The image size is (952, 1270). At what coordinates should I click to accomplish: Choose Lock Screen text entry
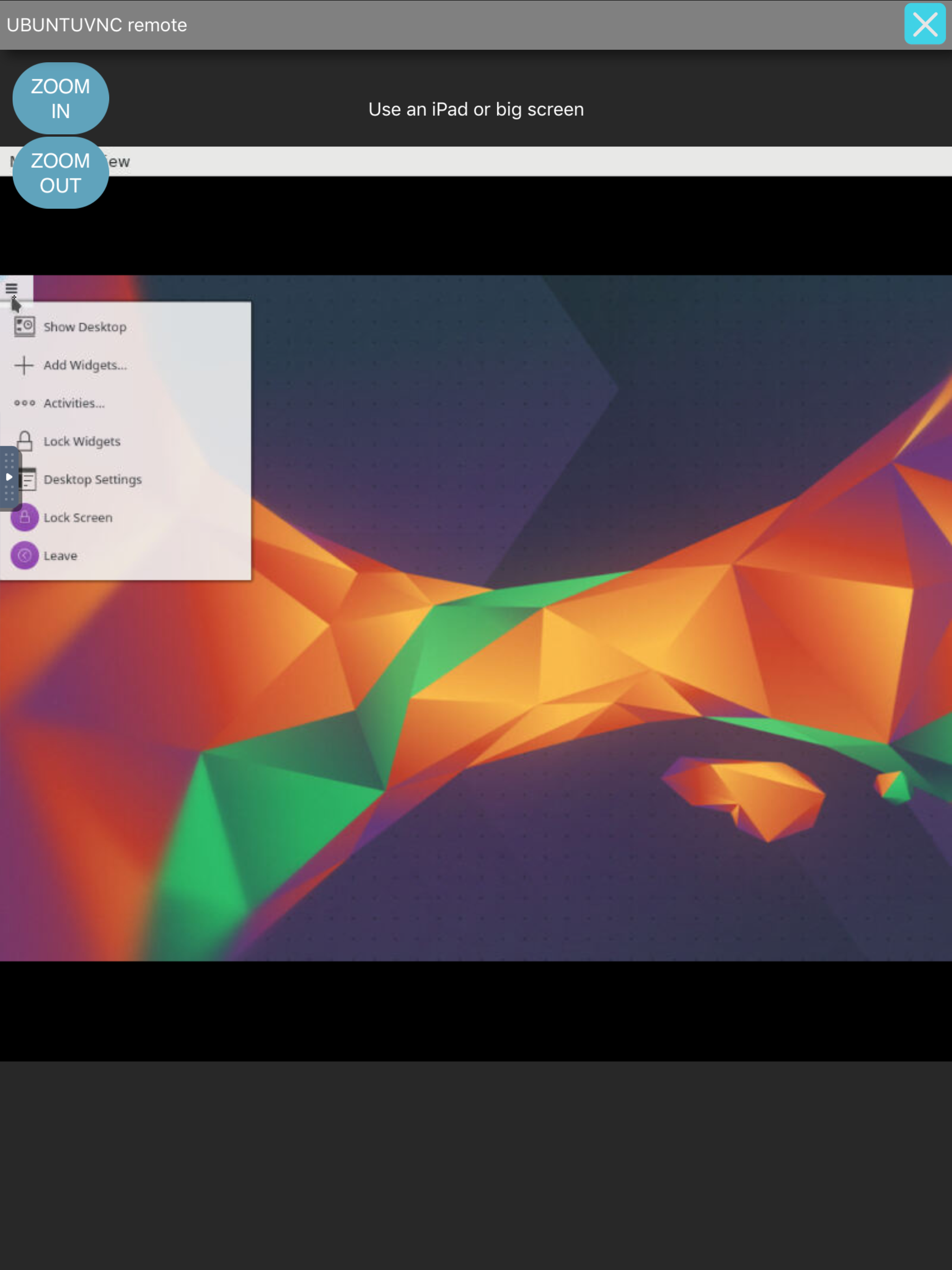pos(78,518)
